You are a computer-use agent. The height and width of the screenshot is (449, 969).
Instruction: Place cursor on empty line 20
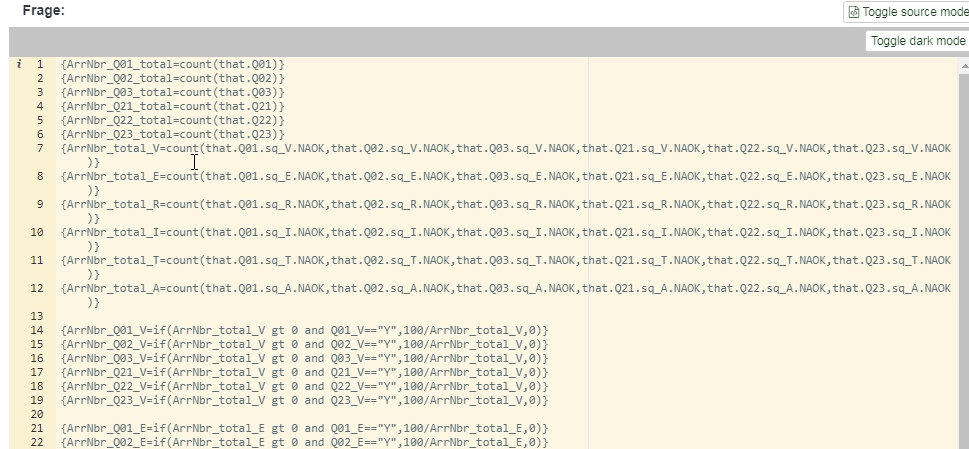[300, 413]
